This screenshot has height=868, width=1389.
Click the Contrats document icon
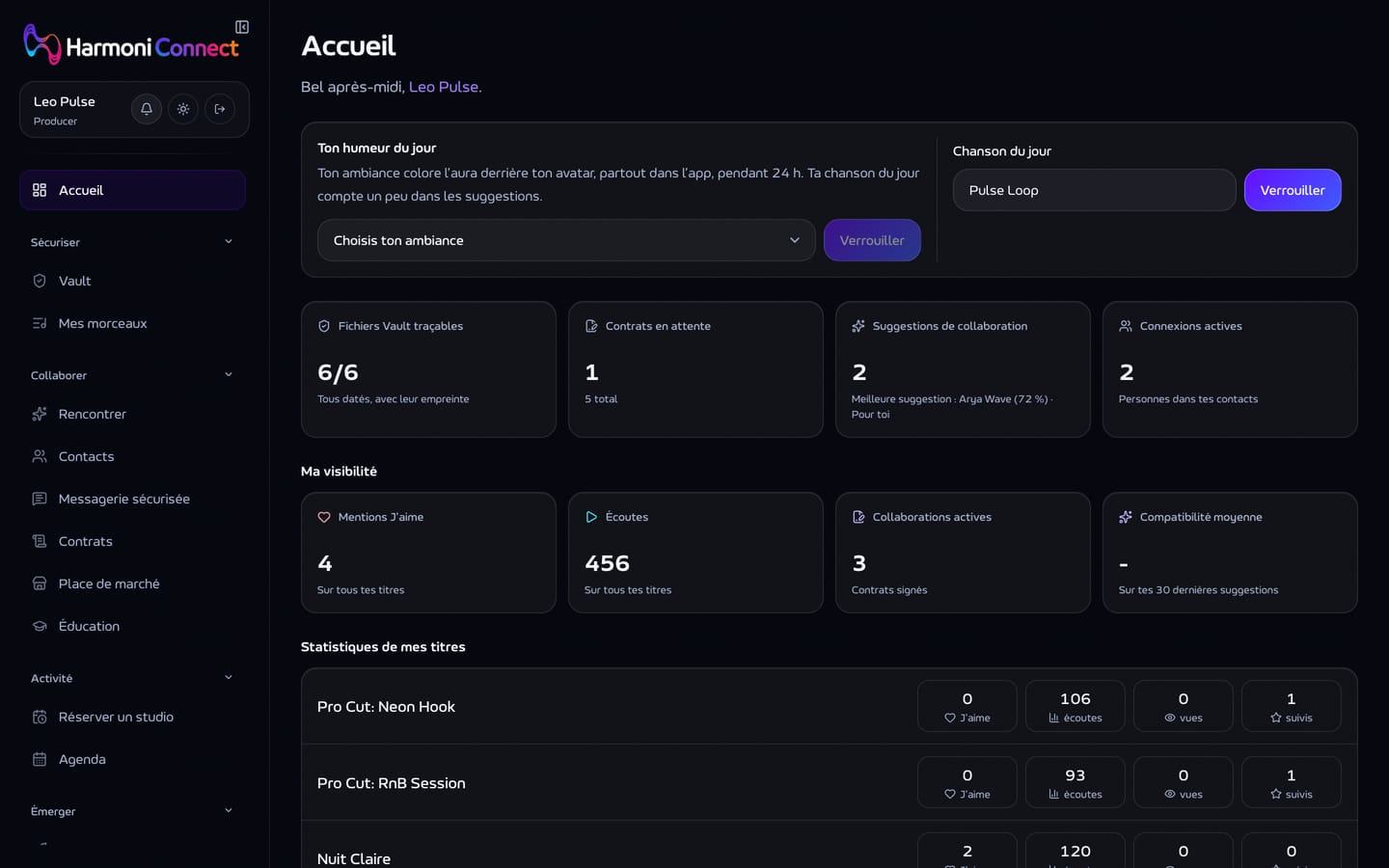coord(40,541)
